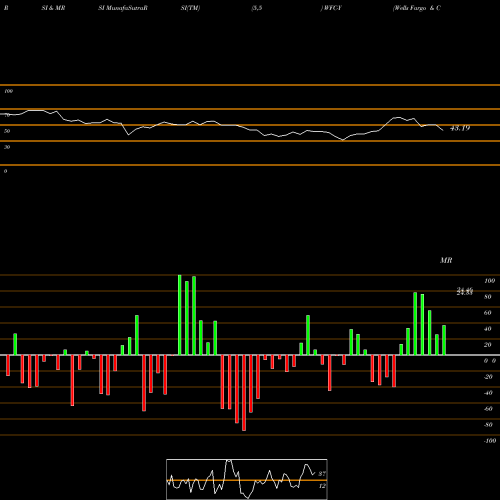This screenshot has width=500, height=500.
Task: Click the RSI current value 43.19
Action: 460,128
